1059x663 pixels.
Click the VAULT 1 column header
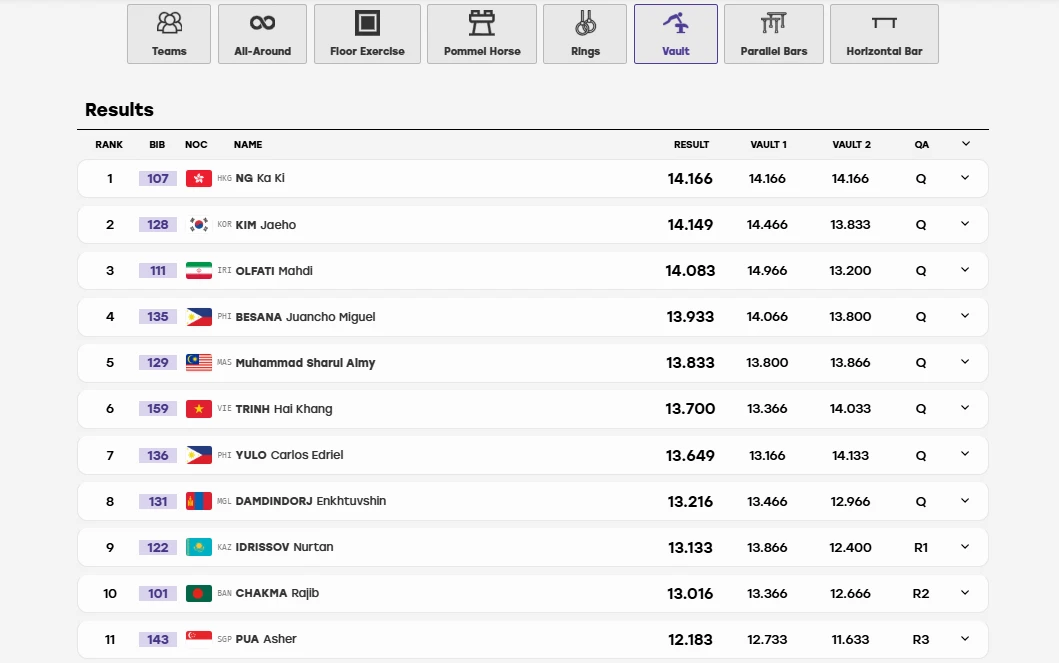769,144
